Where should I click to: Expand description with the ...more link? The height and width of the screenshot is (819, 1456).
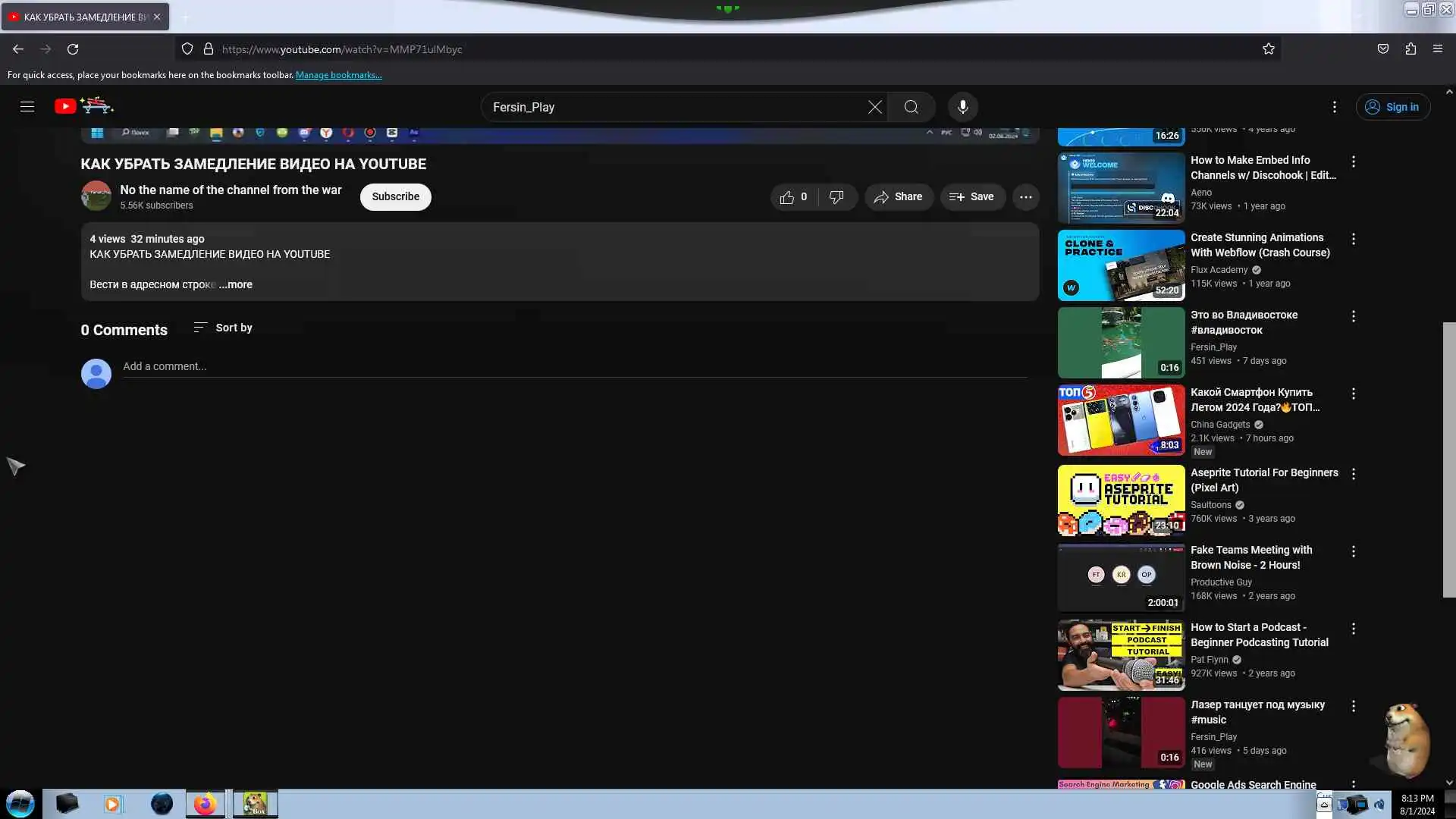click(236, 284)
